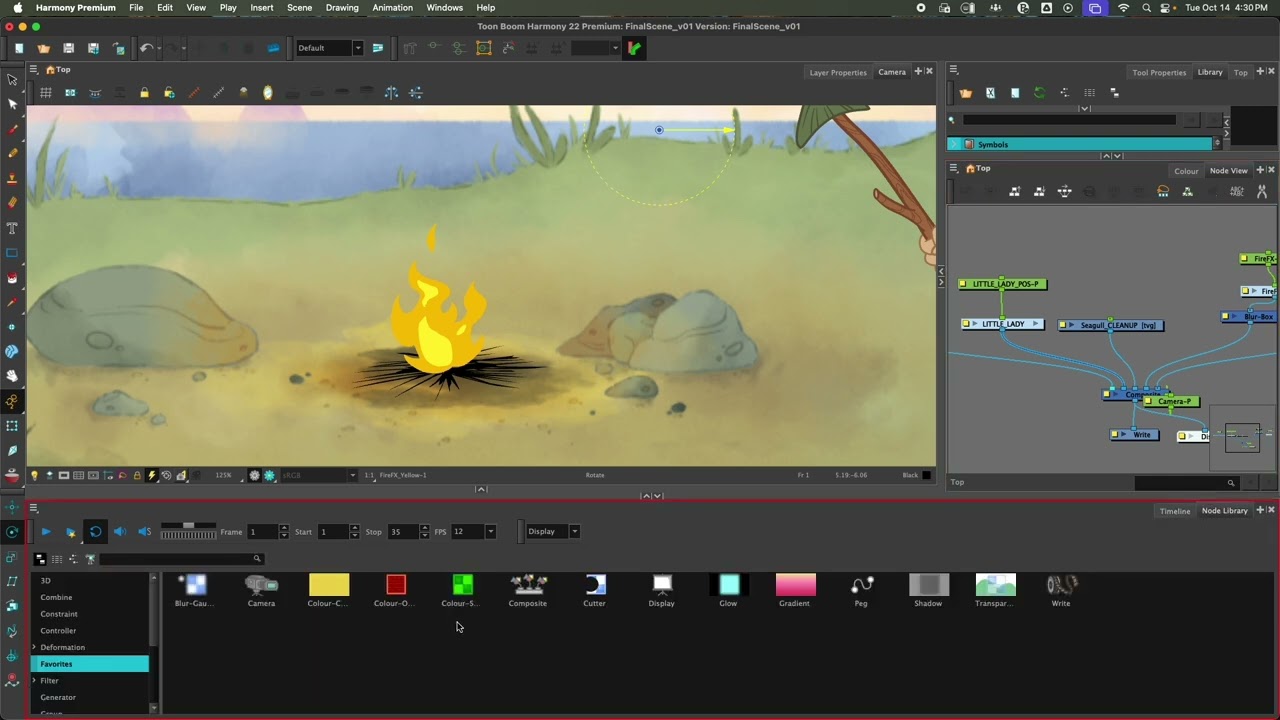The image size is (1280, 720).
Task: Click the Seagull_CLEANUP node
Action: (x=1112, y=325)
